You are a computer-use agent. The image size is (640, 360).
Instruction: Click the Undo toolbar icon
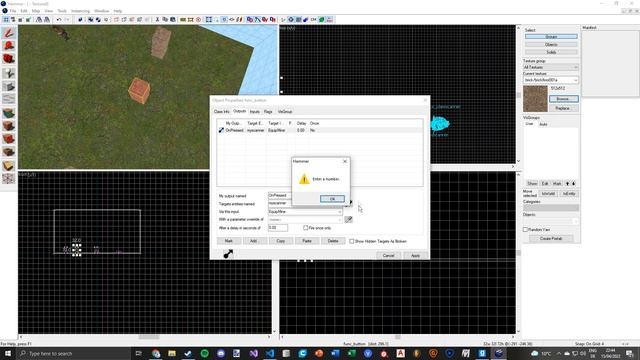[59, 20]
